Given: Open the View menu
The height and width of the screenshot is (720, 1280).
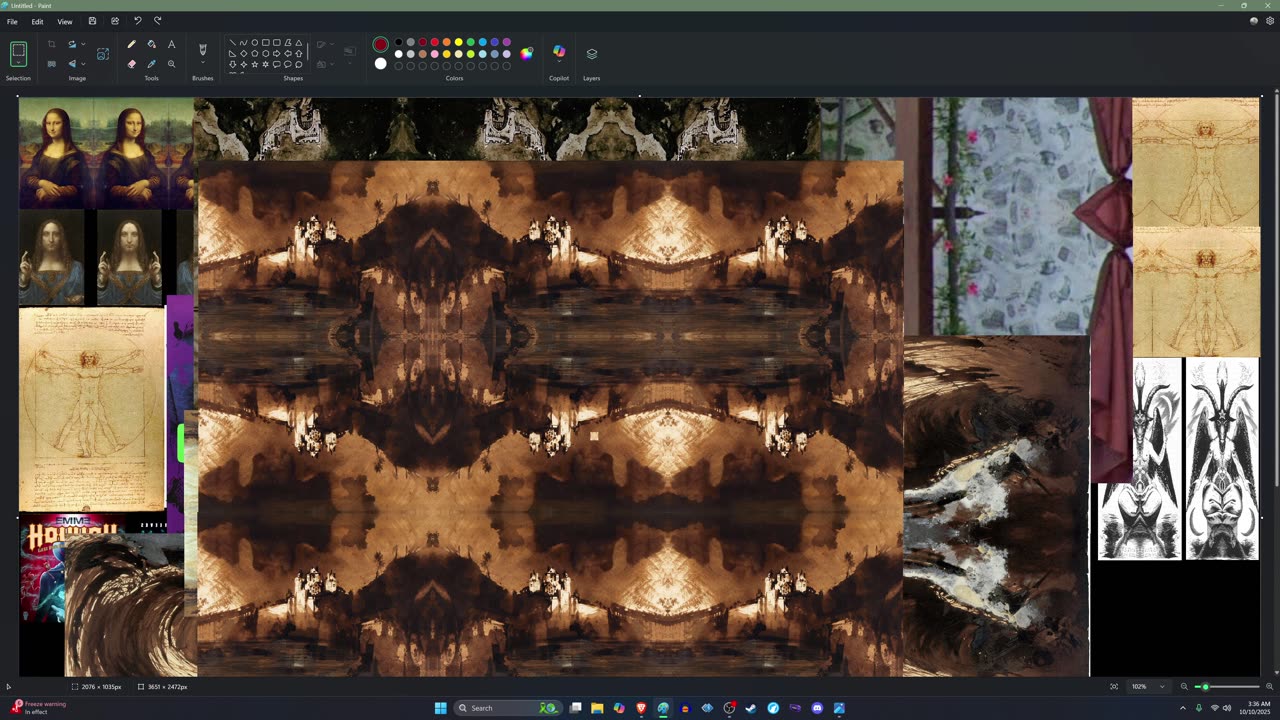Looking at the screenshot, I should (x=64, y=21).
